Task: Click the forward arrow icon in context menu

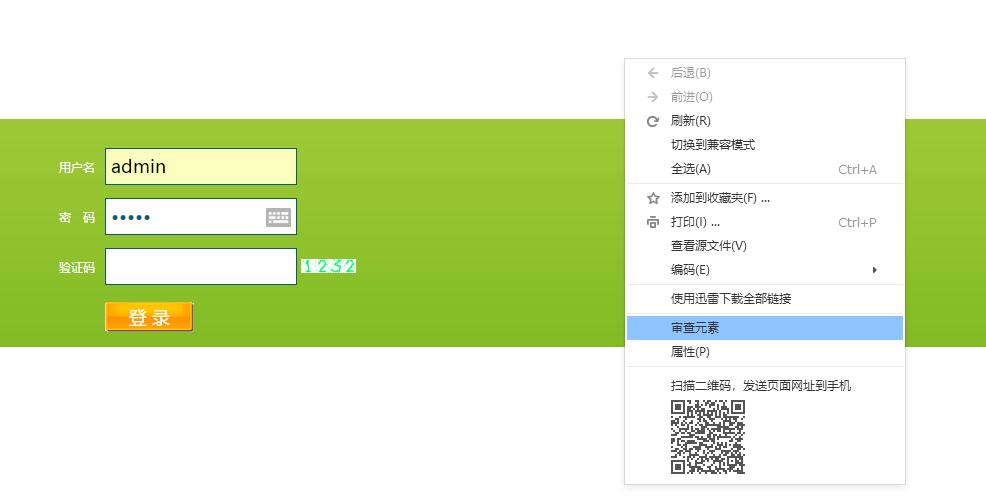Action: (x=653, y=97)
